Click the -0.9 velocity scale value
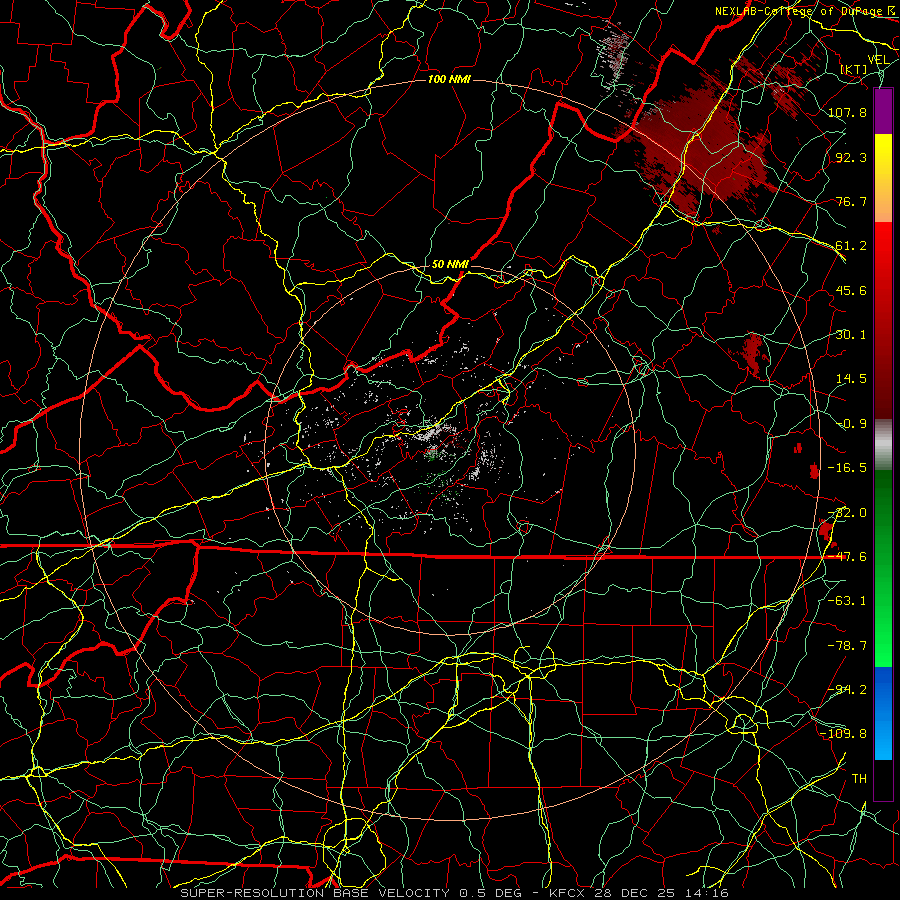Image resolution: width=900 pixels, height=900 pixels. [851, 424]
